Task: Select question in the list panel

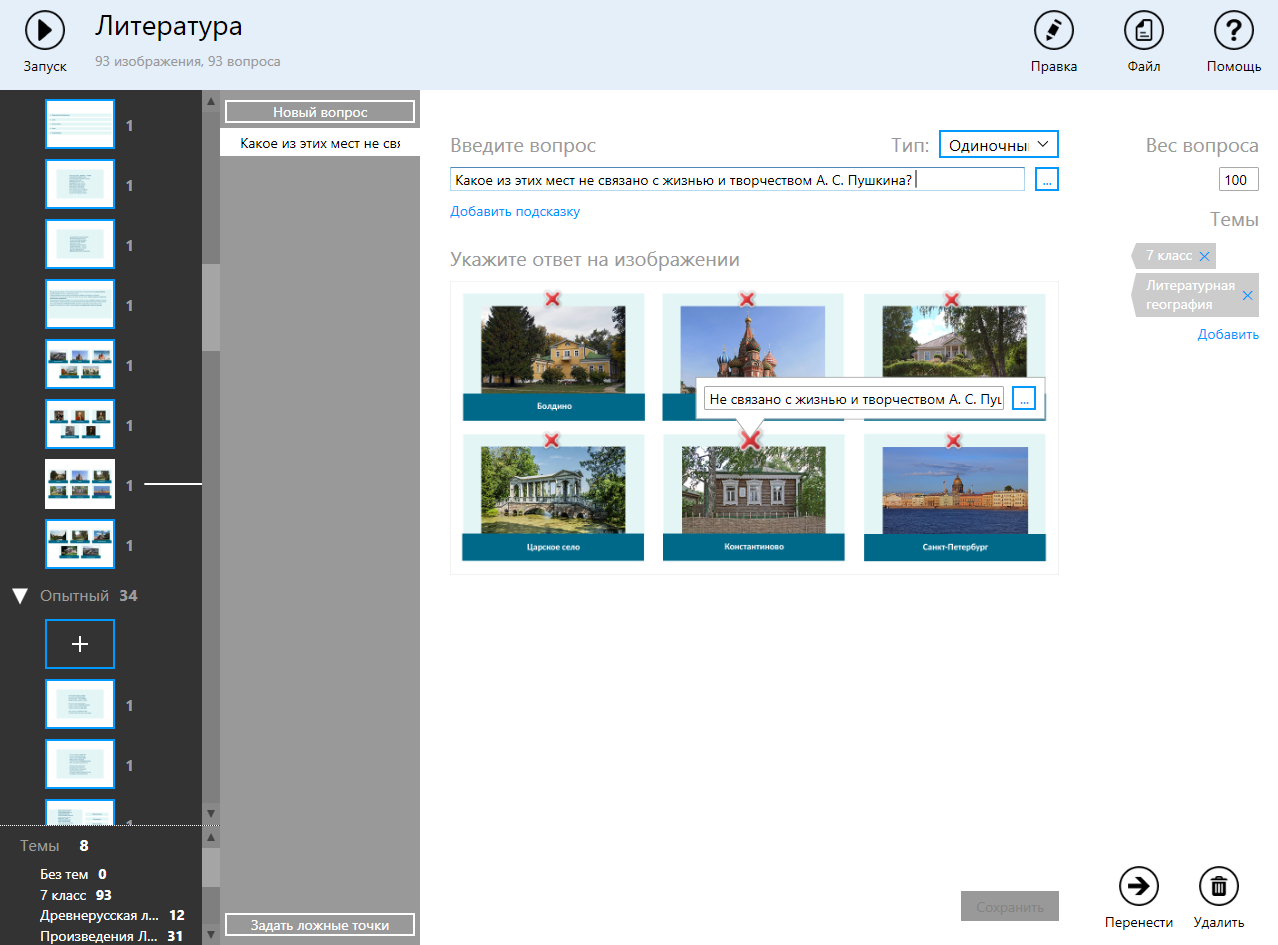Action: pyautogui.click(x=319, y=144)
